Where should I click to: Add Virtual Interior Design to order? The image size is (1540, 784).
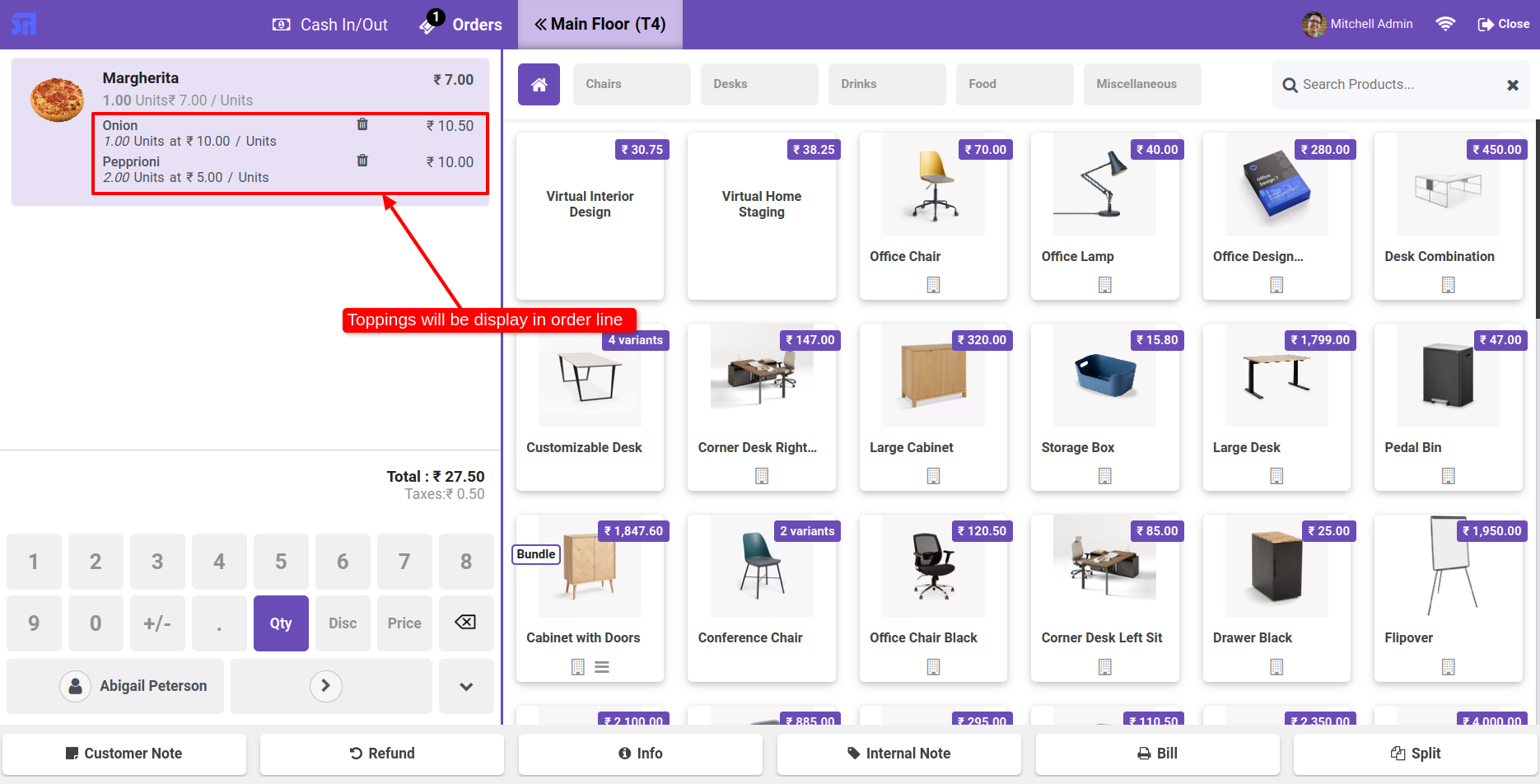pos(590,216)
